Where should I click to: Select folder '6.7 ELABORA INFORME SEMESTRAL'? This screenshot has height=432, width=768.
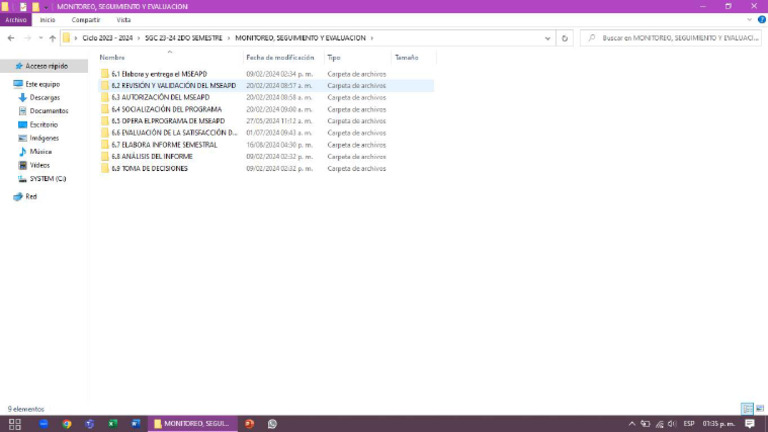coord(164,145)
